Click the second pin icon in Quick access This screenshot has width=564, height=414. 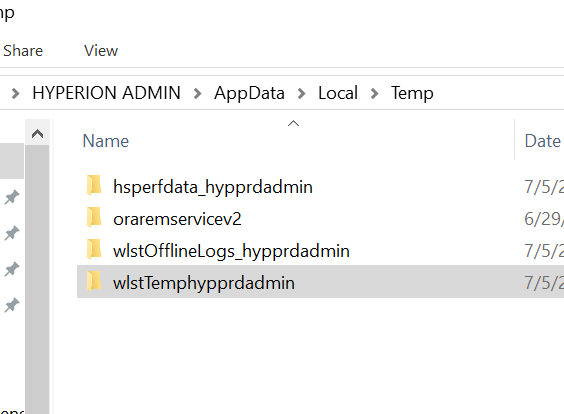click(12, 233)
